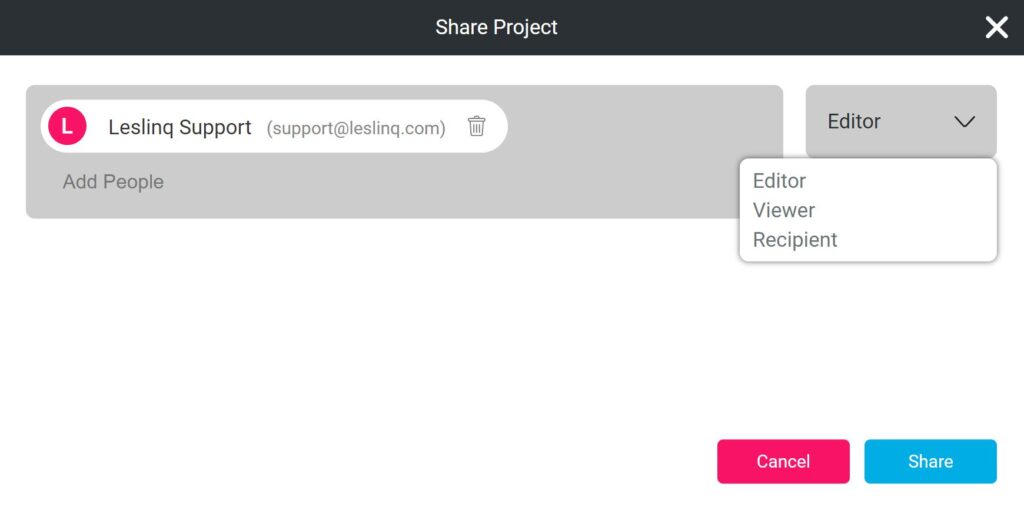Viewport: 1024px width, 510px height.
Task: Close the Share Project dialog with X
Action: [x=996, y=27]
